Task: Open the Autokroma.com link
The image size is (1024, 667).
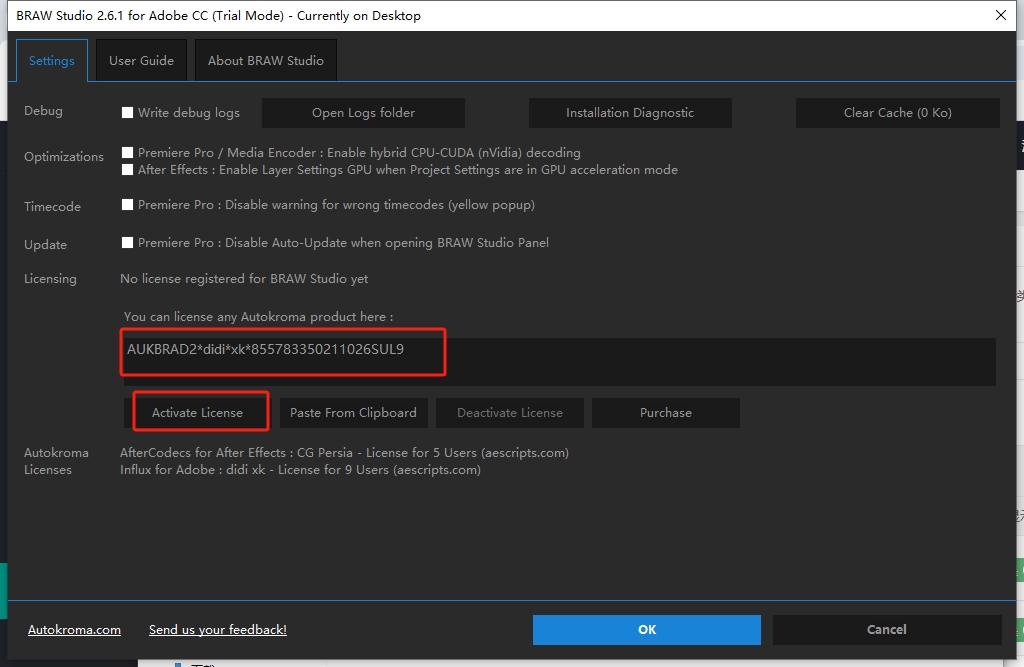Action: click(74, 630)
